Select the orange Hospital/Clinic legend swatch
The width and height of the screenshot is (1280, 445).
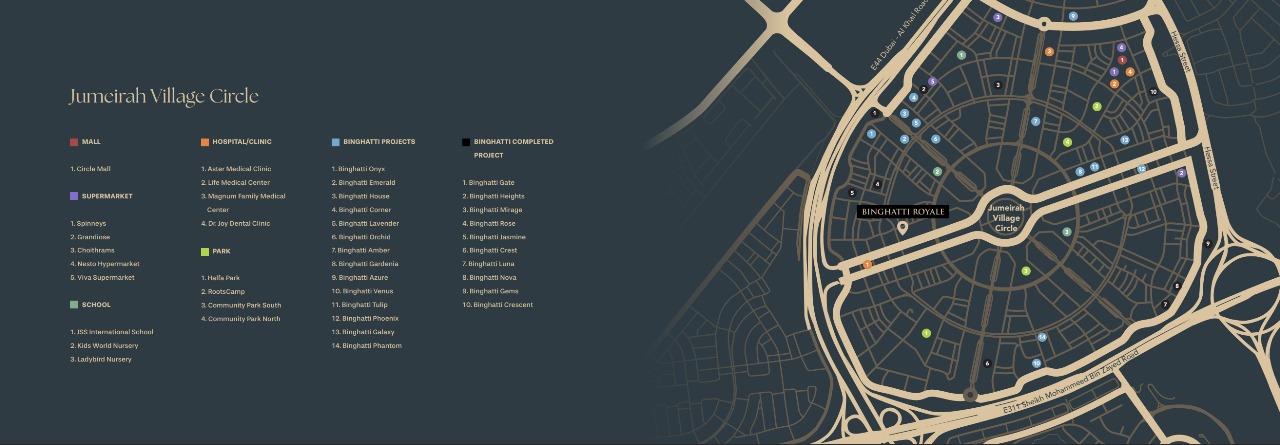[x=205, y=142]
